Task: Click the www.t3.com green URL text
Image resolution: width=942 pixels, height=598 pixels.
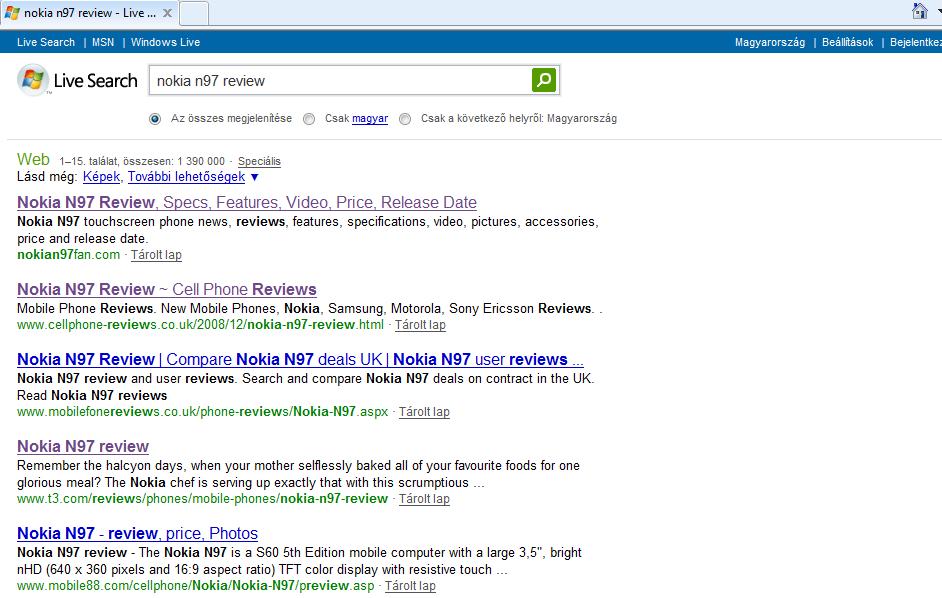Action: coord(202,499)
